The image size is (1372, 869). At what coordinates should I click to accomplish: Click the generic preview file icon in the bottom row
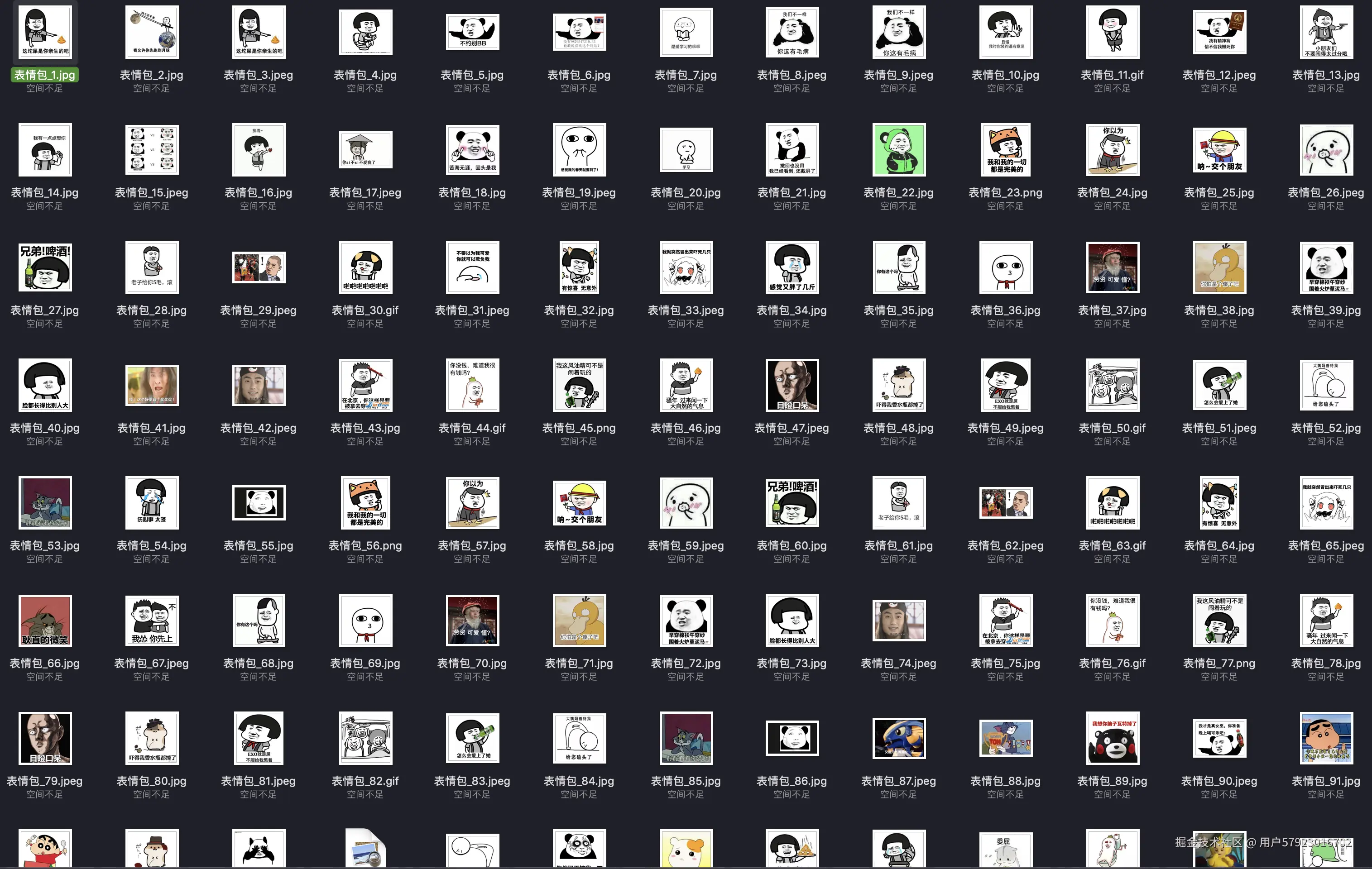365,849
